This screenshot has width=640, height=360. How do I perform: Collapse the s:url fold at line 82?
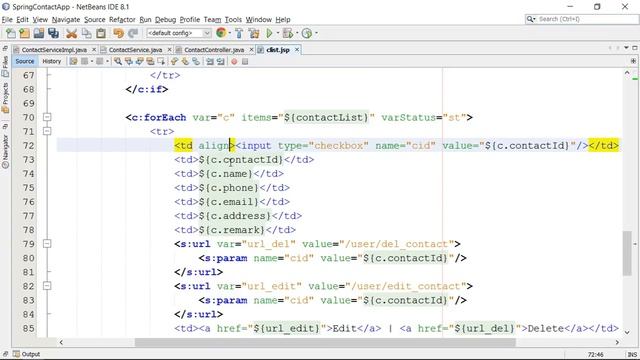47,286
